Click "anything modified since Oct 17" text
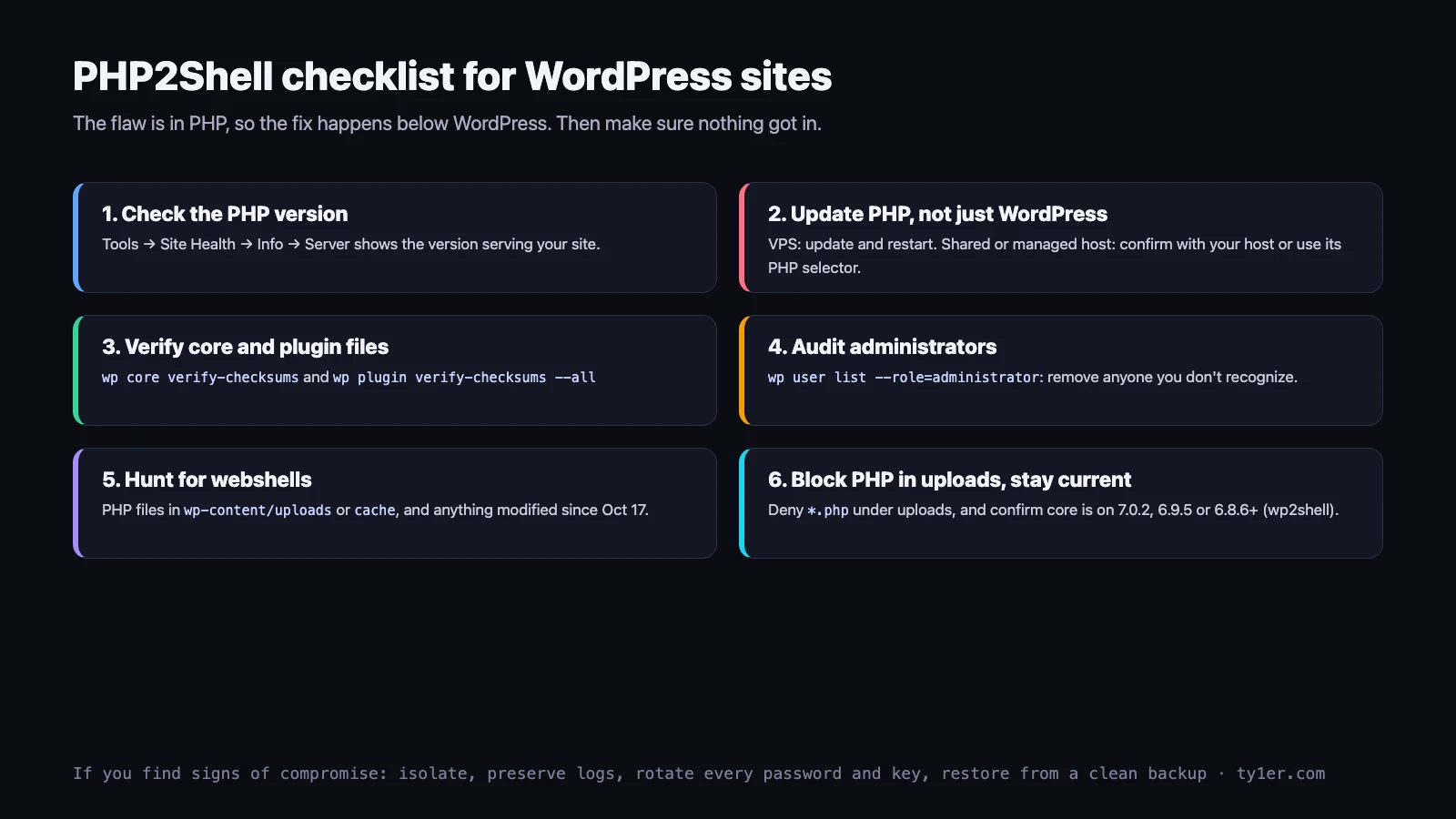Screen dimensions: 1456x819 coord(540,510)
